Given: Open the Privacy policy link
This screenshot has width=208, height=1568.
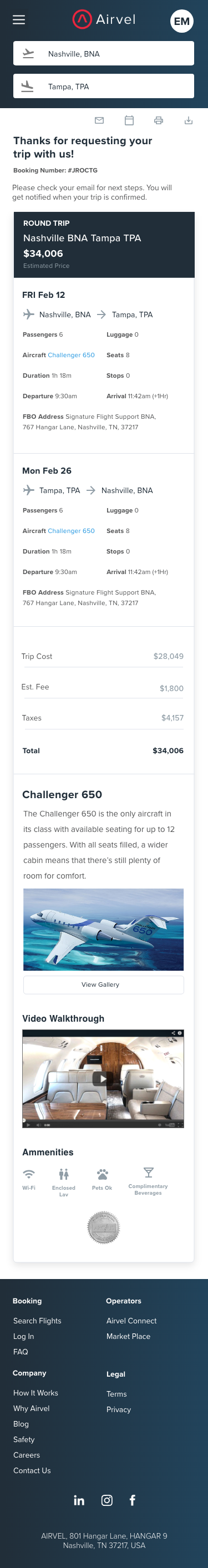Looking at the screenshot, I should click(x=119, y=1409).
